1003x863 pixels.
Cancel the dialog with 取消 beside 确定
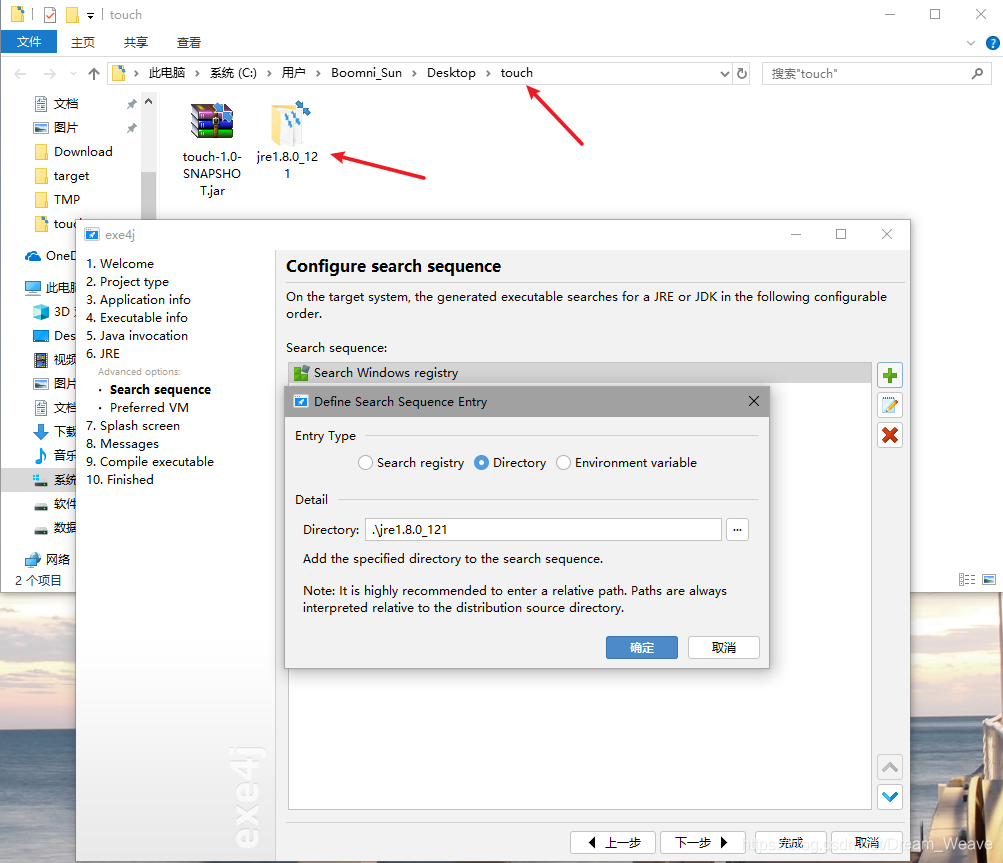(723, 647)
